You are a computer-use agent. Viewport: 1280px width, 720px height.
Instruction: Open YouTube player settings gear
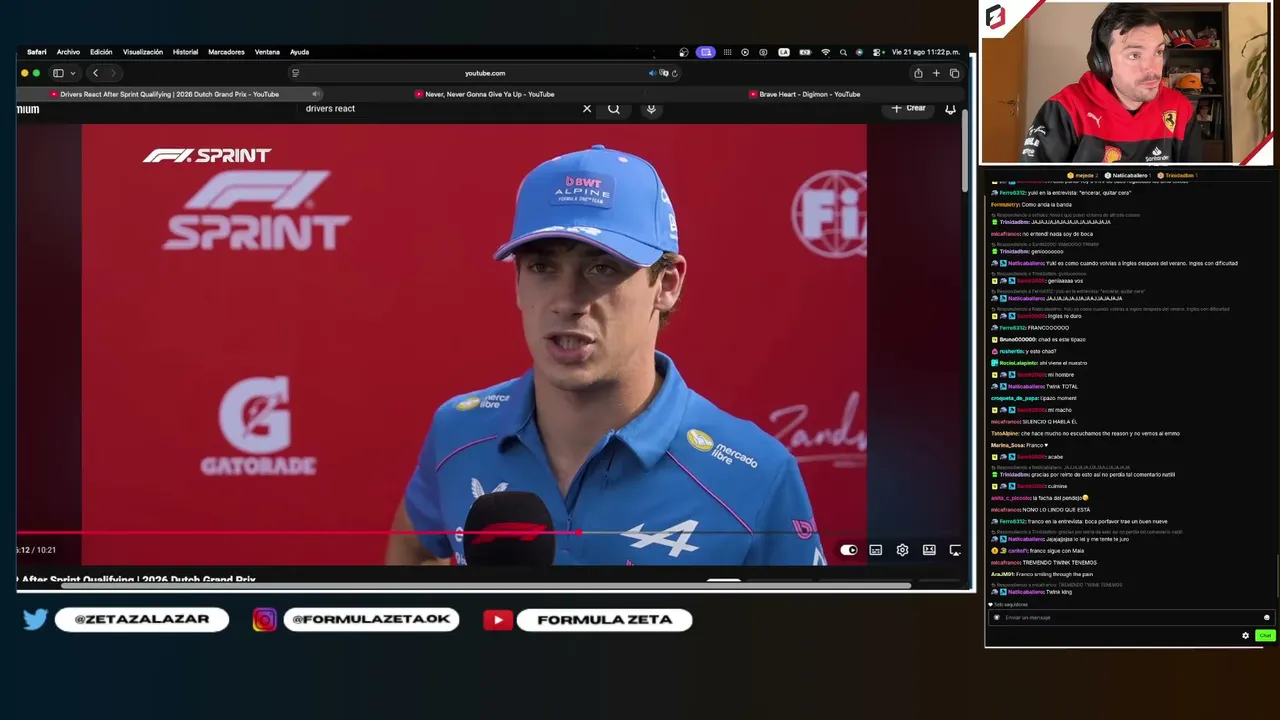(902, 550)
